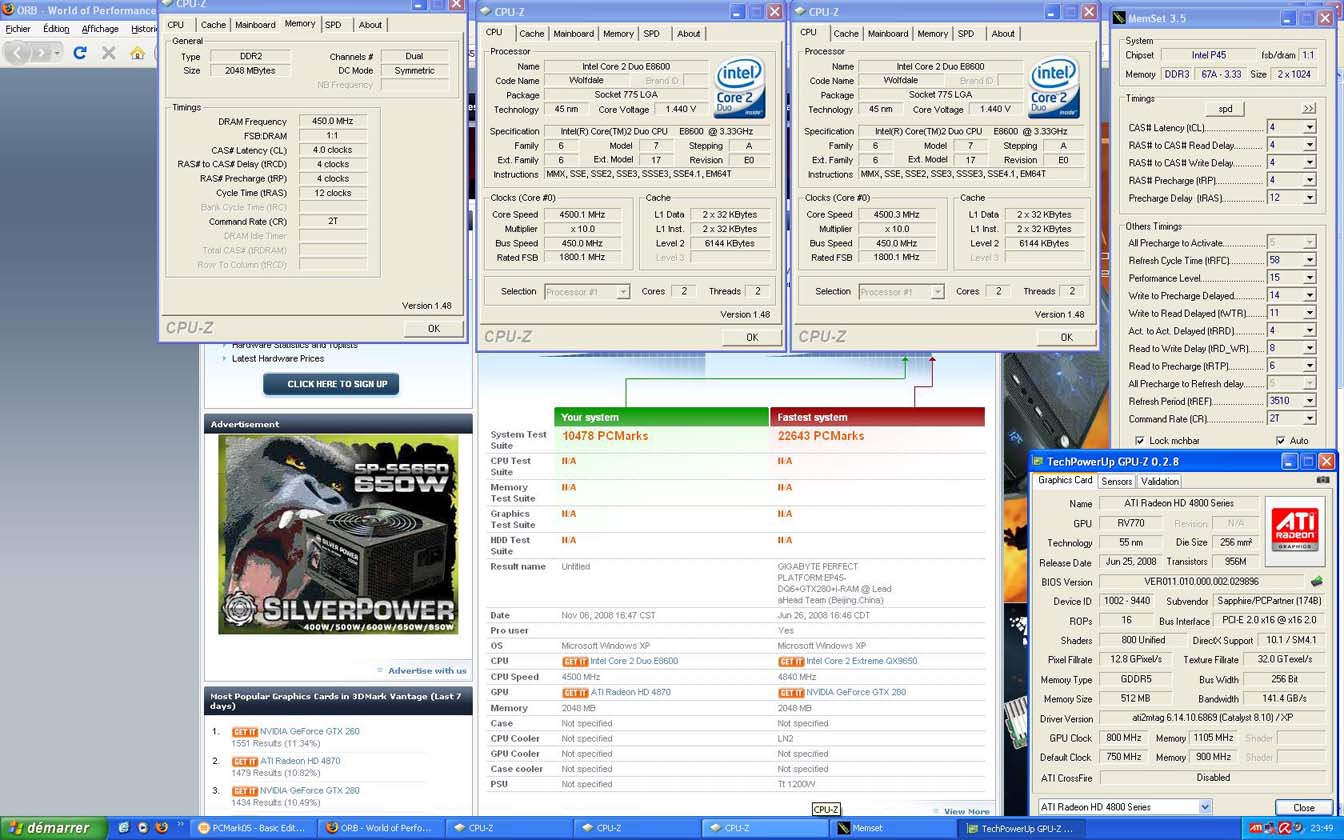This screenshot has width=1344, height=840.
Task: Open Édition menu in Firefox
Action: 56,29
